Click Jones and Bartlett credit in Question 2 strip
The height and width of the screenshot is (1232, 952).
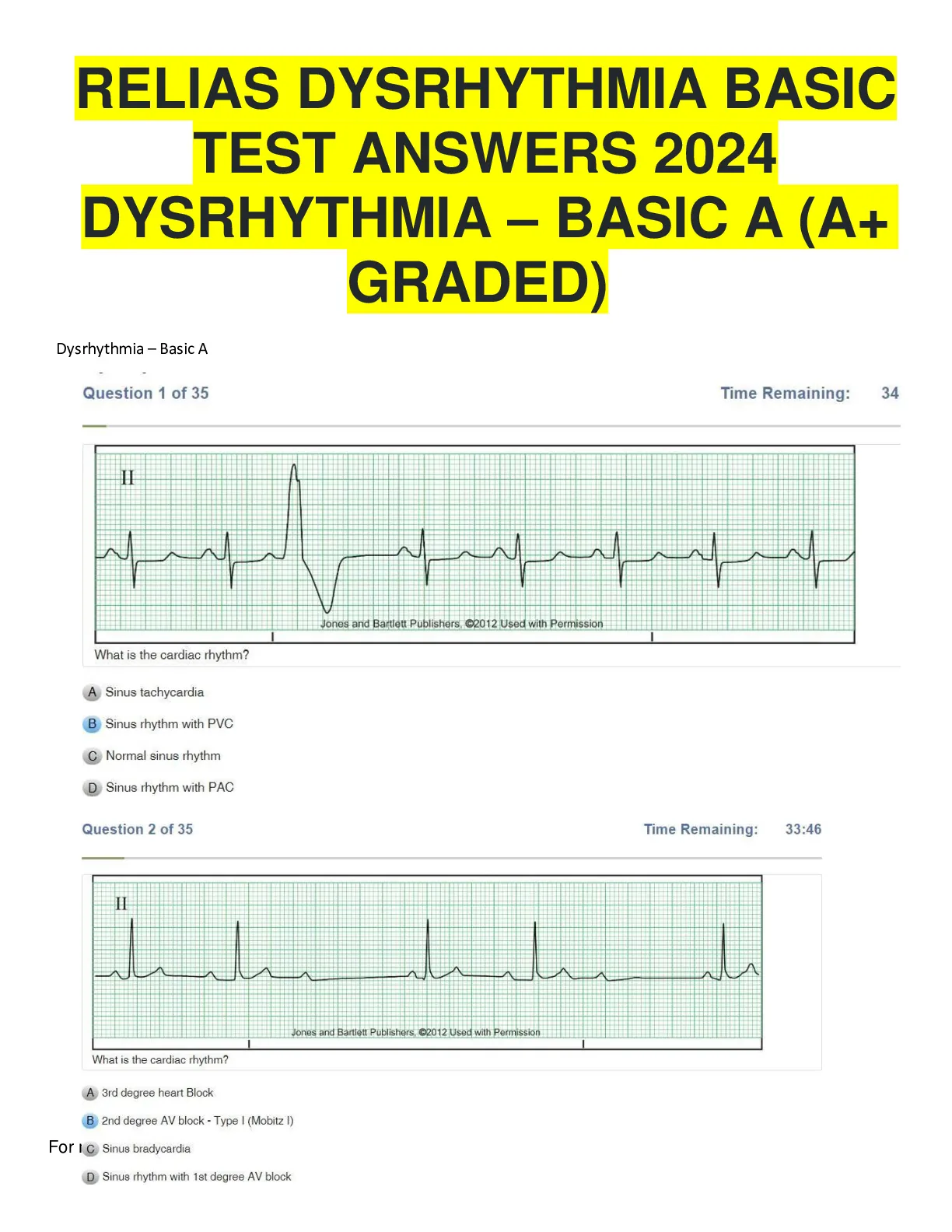(415, 1033)
